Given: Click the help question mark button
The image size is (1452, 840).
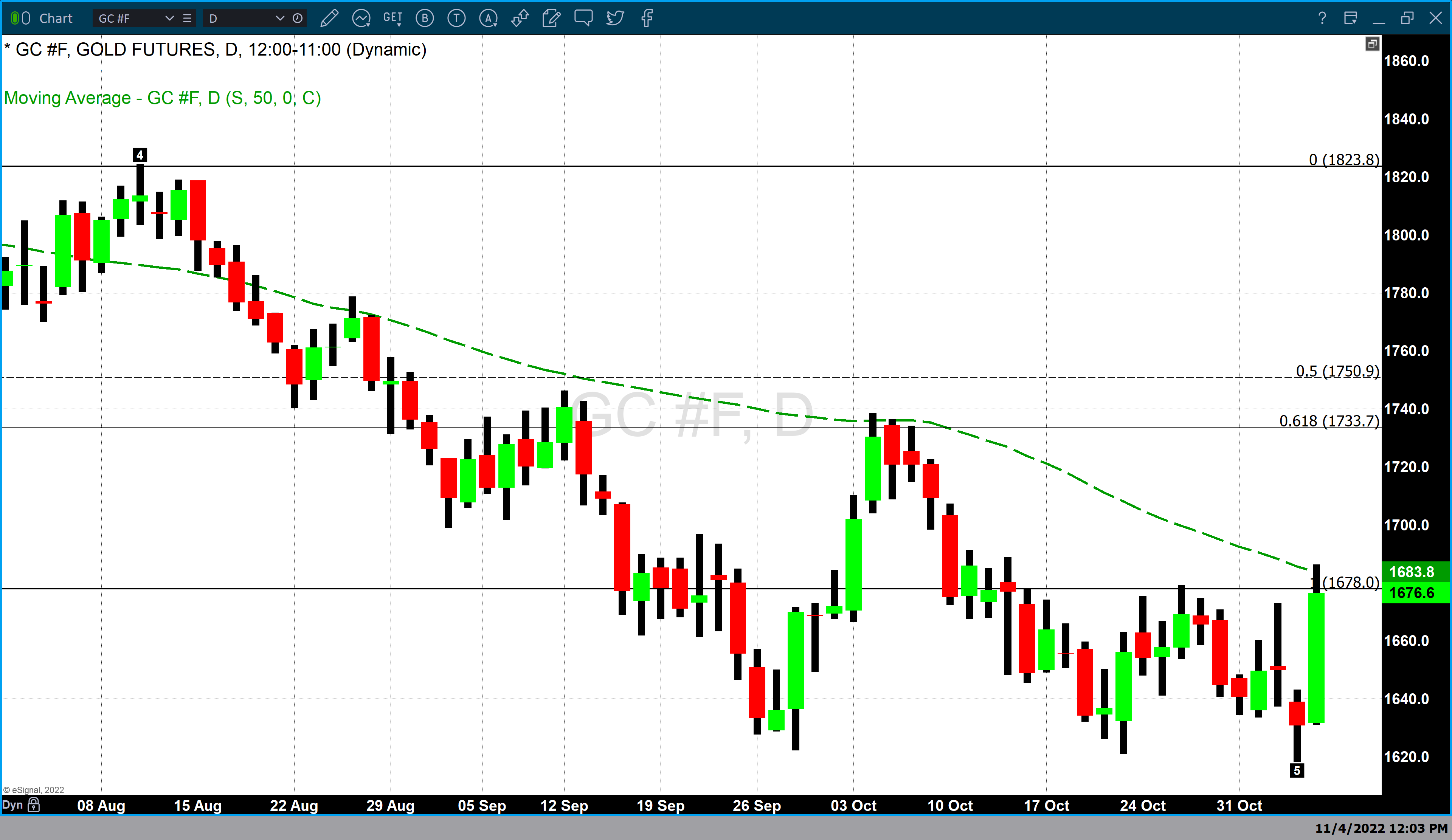Looking at the screenshot, I should [1322, 19].
